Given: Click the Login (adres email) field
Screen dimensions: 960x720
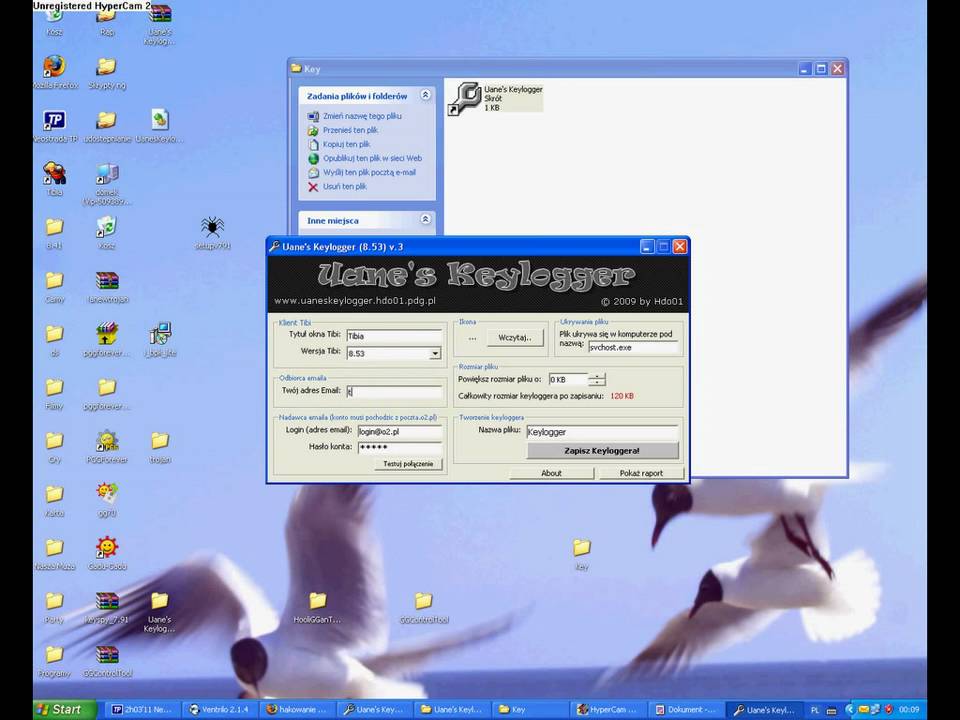Looking at the screenshot, I should (399, 432).
